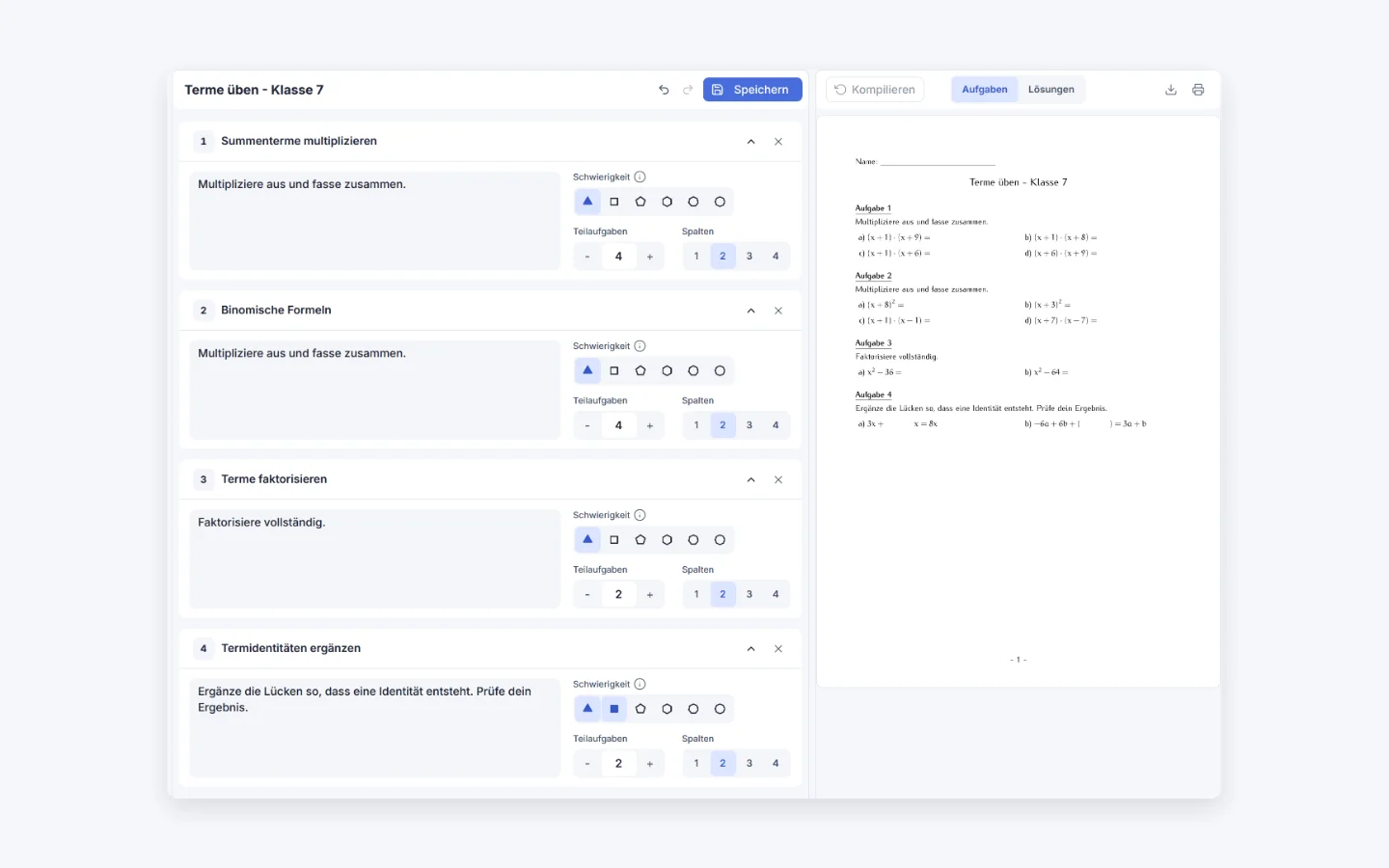Print the worksheet using the printer icon
This screenshot has width=1389, height=868.
(1198, 90)
